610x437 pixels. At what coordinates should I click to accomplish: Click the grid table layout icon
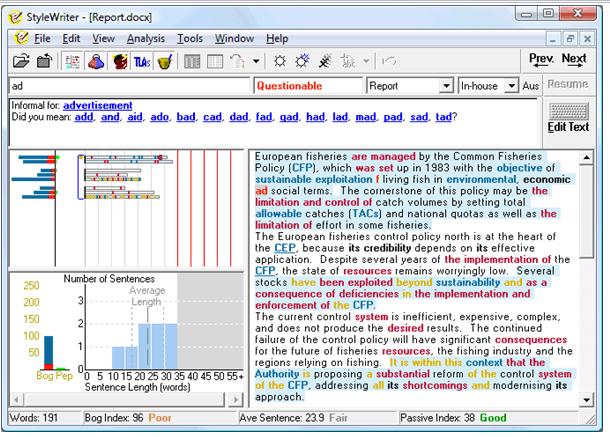coord(215,61)
